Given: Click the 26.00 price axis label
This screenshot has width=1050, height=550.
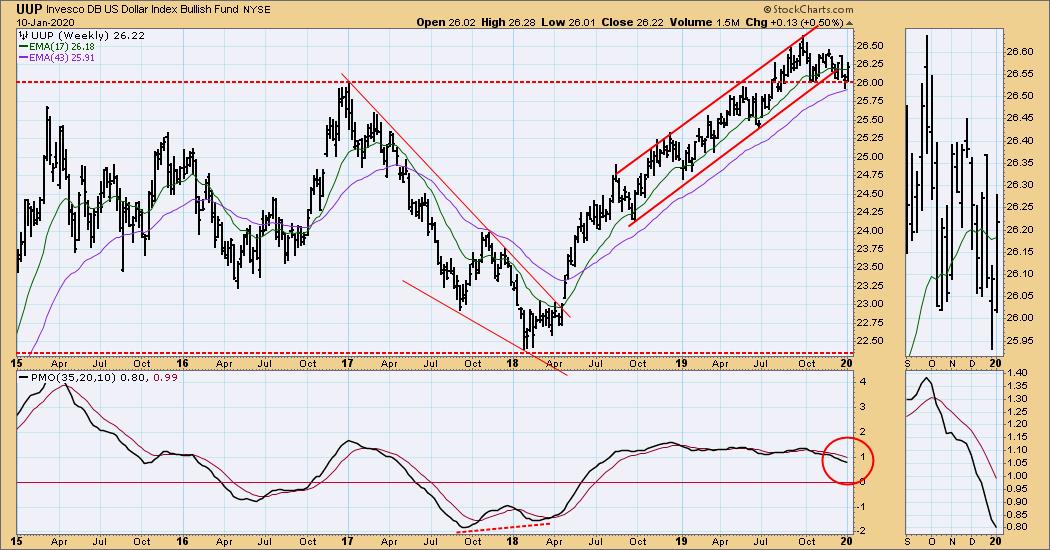Looking at the screenshot, I should [870, 82].
